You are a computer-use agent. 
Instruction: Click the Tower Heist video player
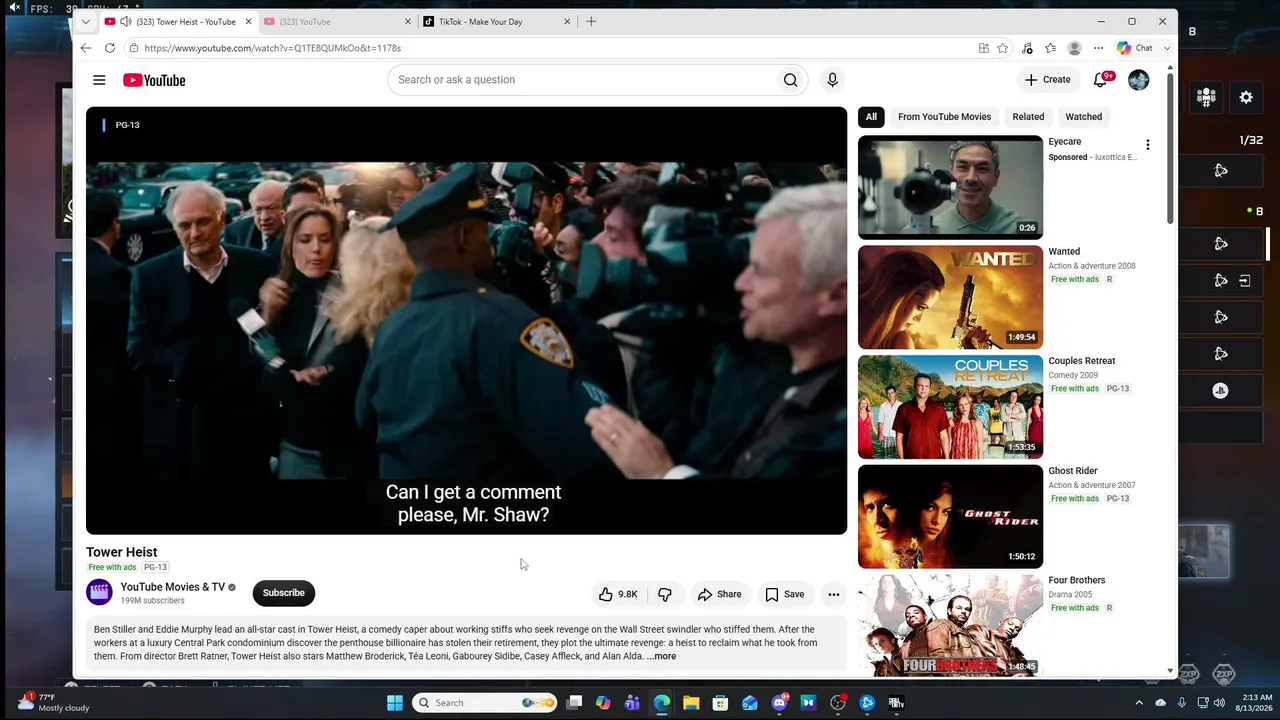[x=466, y=321]
